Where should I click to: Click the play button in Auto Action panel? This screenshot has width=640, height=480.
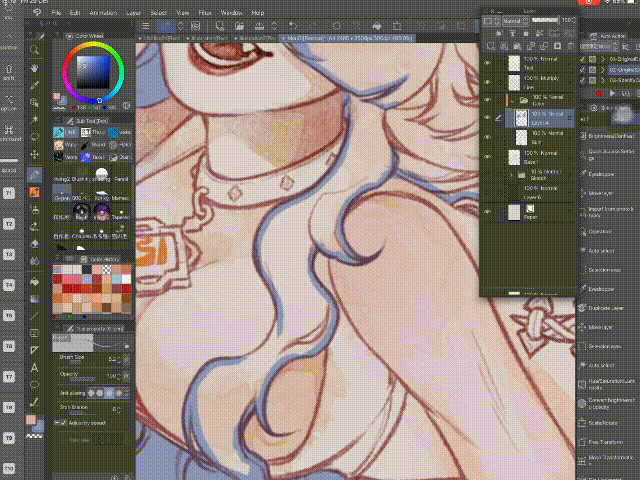coord(612,93)
